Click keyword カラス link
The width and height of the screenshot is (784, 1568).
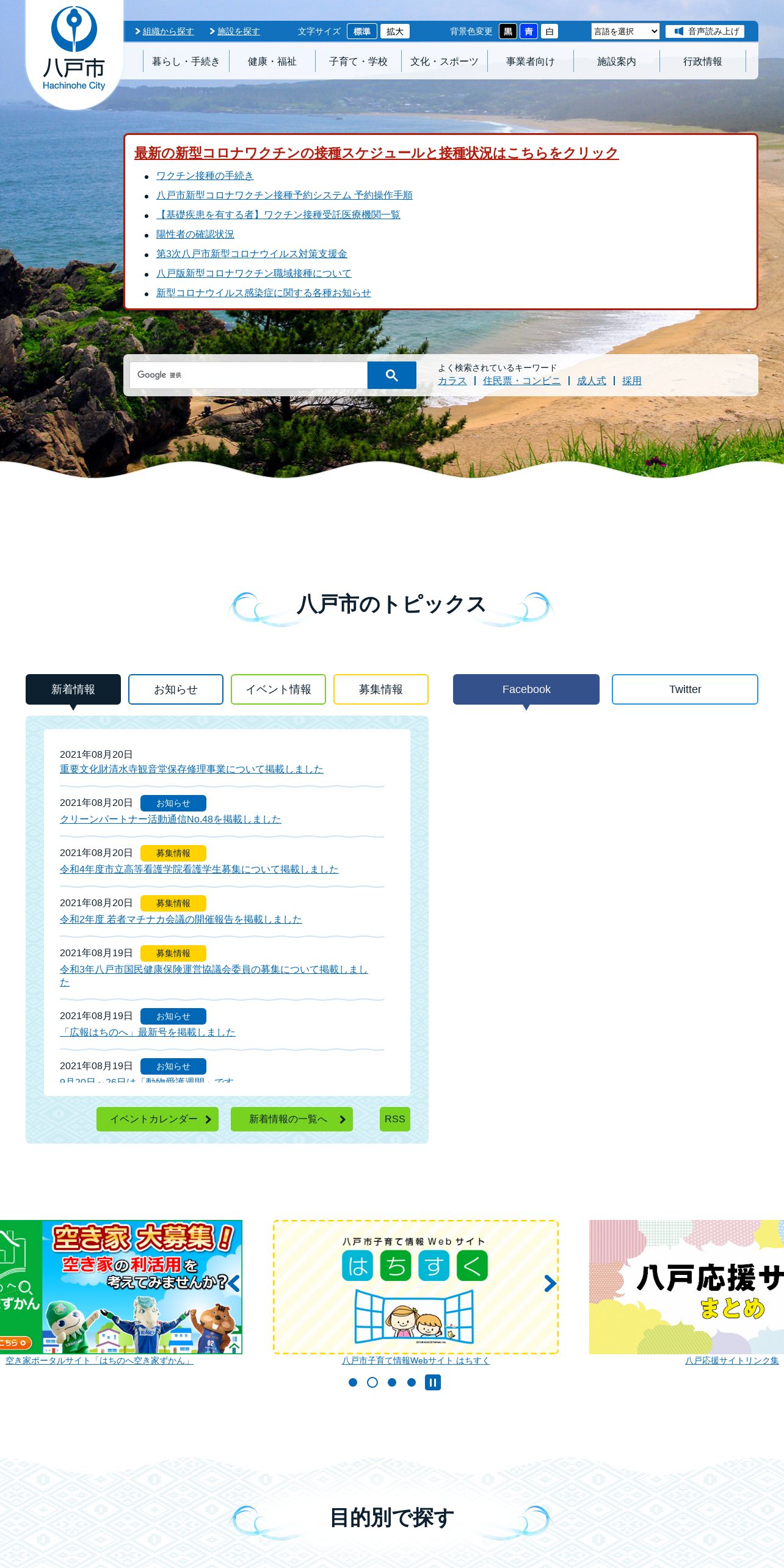tap(452, 380)
